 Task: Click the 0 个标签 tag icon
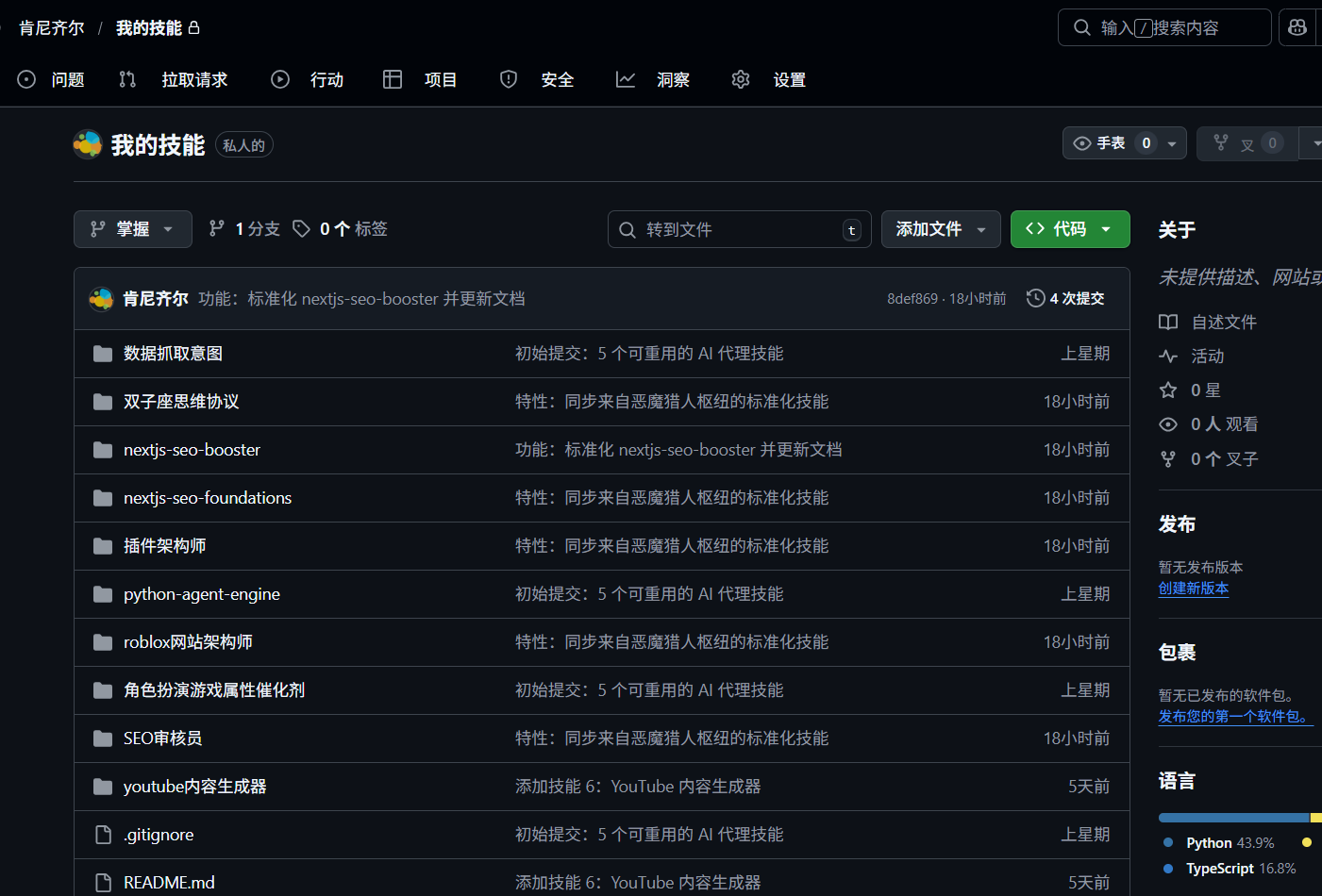pyautogui.click(x=302, y=229)
